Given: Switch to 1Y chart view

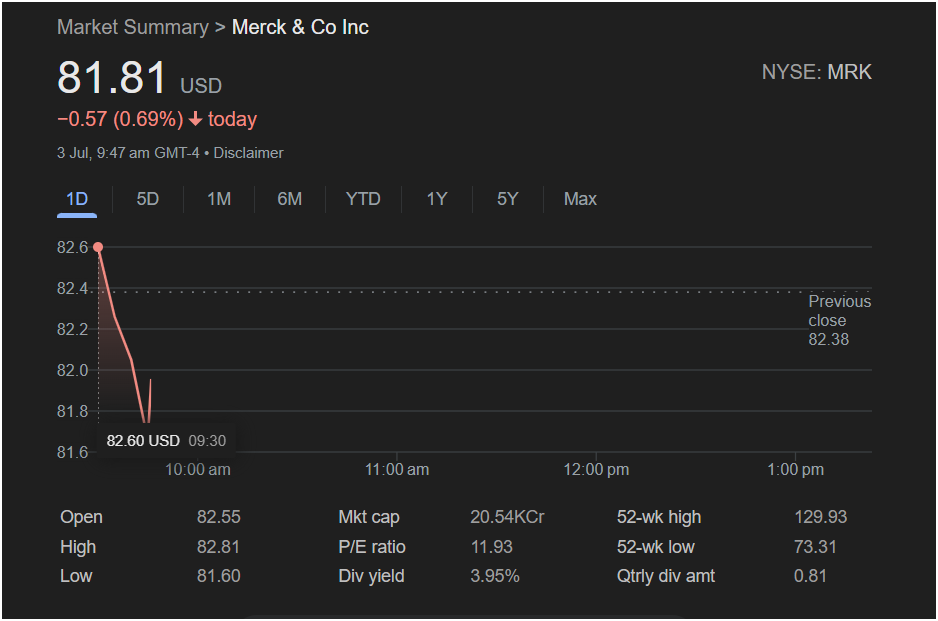Looking at the screenshot, I should 437,199.
